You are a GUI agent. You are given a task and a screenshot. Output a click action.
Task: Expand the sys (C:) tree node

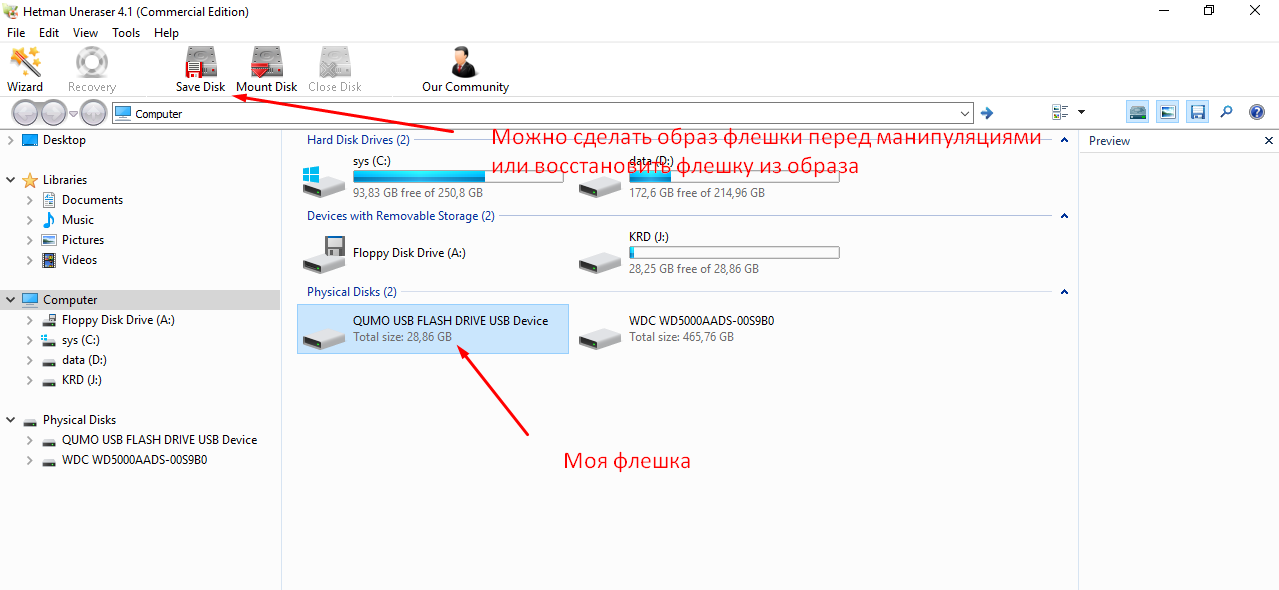click(30, 340)
